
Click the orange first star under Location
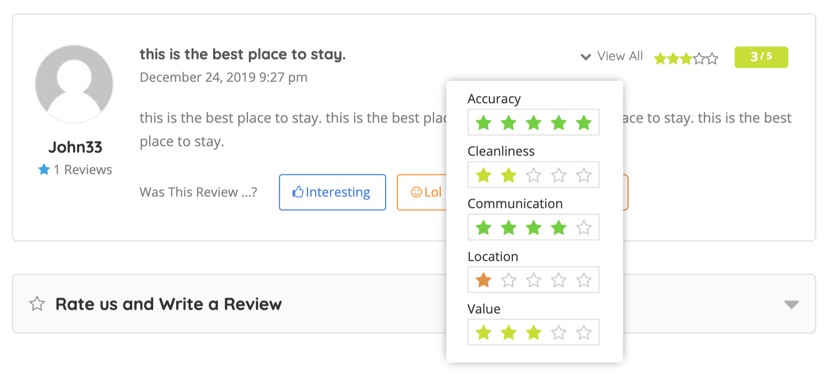pyautogui.click(x=483, y=280)
